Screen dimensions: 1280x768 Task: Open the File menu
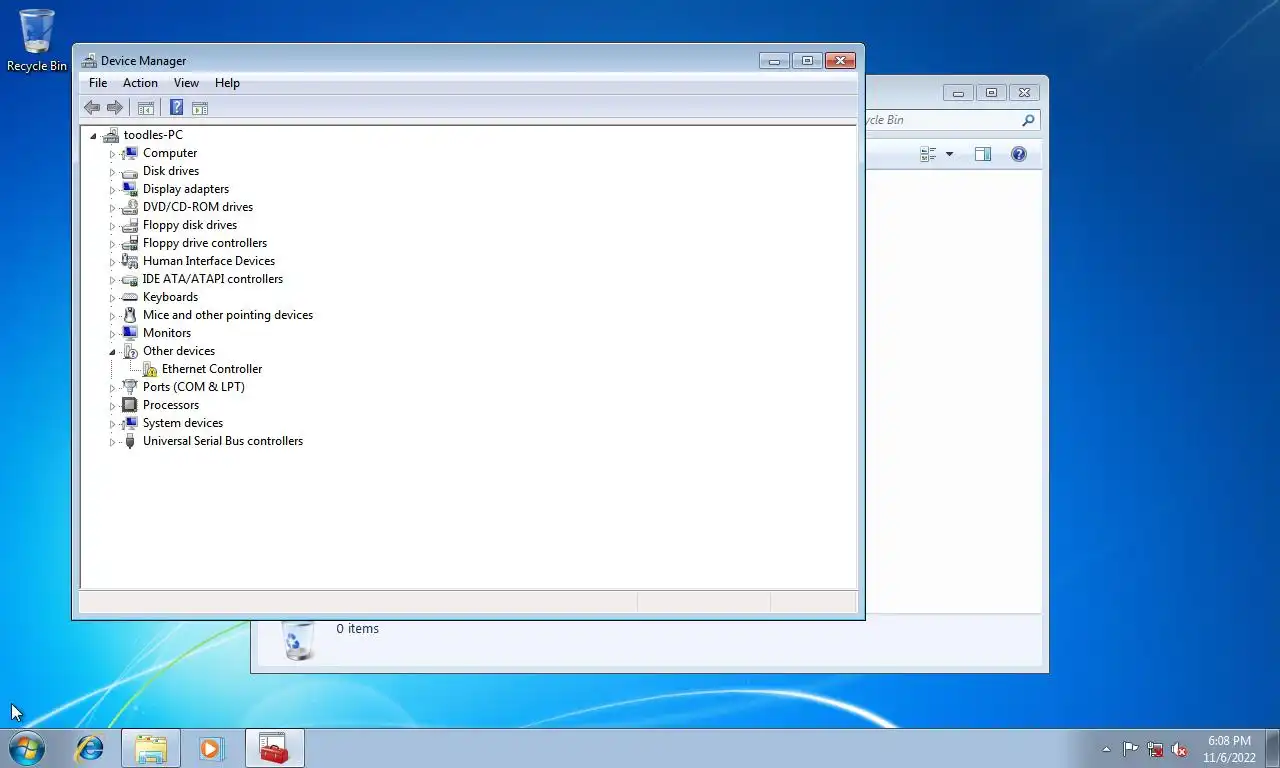tap(98, 83)
